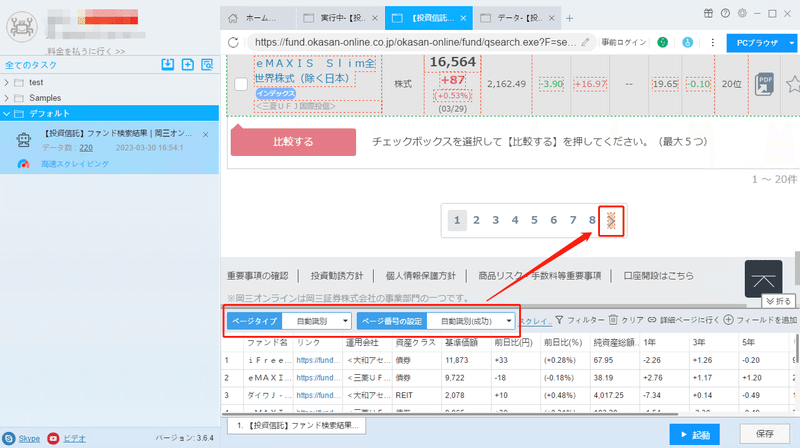This screenshot has height=448, width=800.
Task: Open row 1 fund link in data table
Action: 318,360
